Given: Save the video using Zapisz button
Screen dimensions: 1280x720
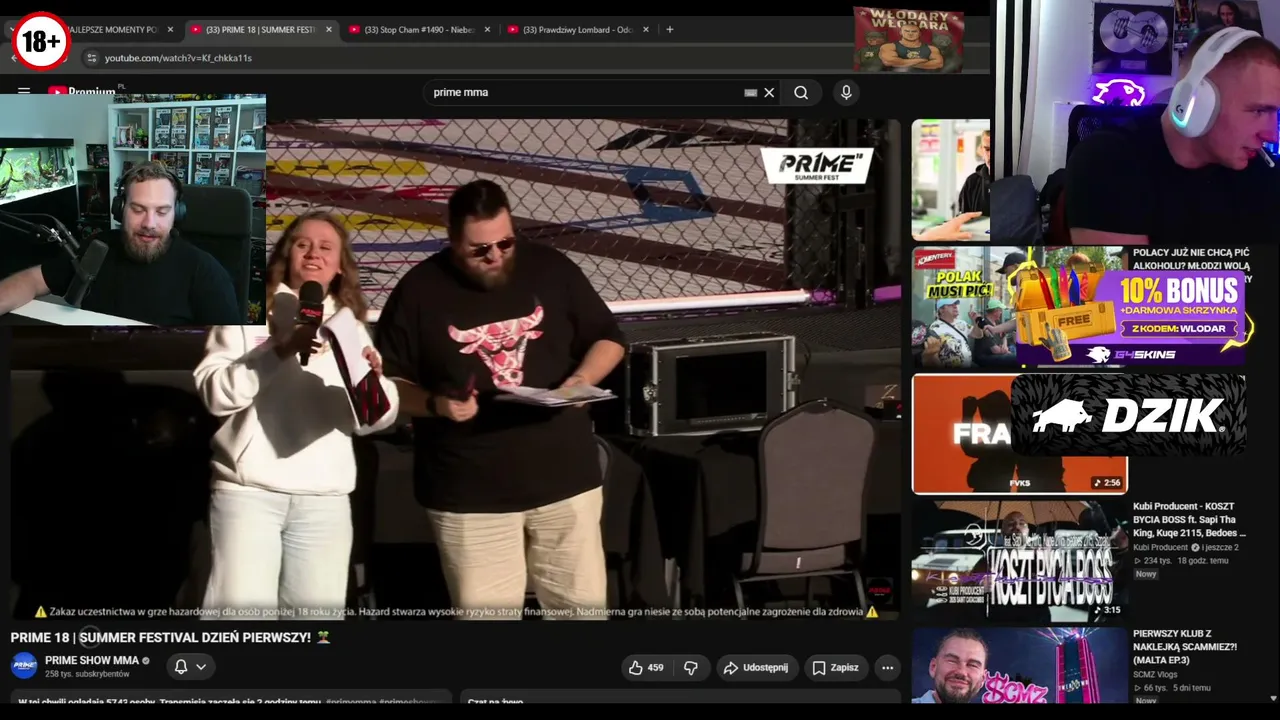Looking at the screenshot, I should point(835,668).
